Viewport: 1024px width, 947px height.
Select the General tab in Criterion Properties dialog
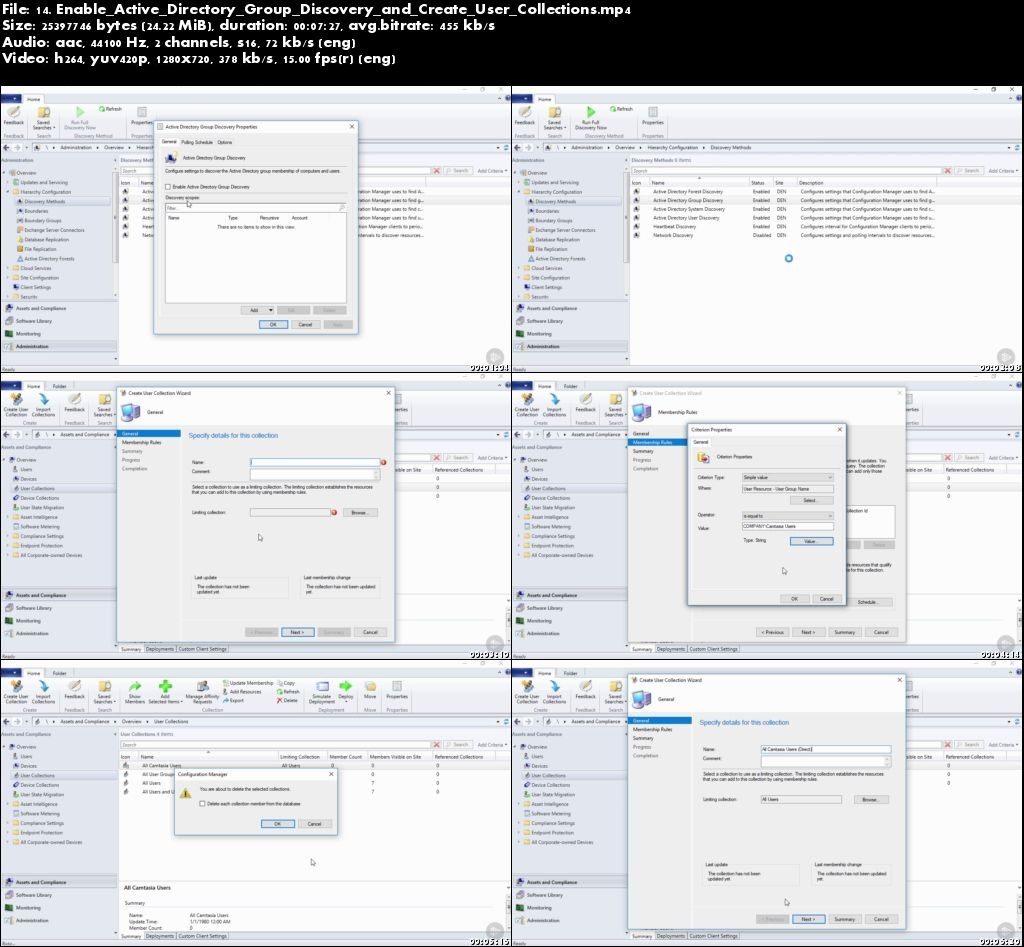701,442
